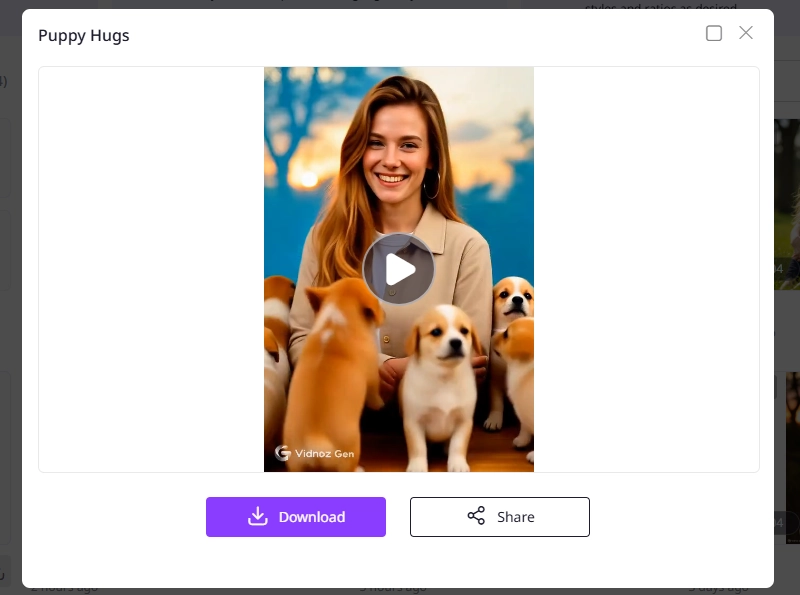Click the square expand icon near the close button
Viewport: 800px width, 595px height.
[714, 33]
